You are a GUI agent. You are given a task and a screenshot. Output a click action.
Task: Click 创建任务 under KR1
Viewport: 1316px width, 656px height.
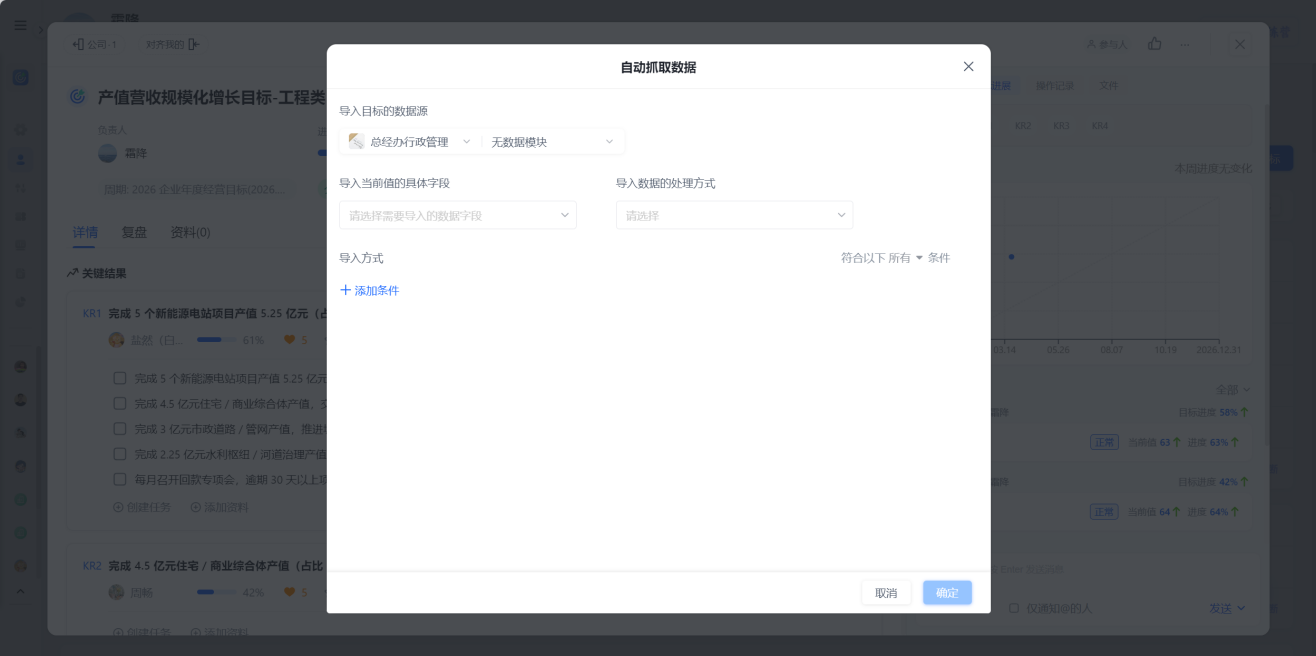click(x=142, y=507)
